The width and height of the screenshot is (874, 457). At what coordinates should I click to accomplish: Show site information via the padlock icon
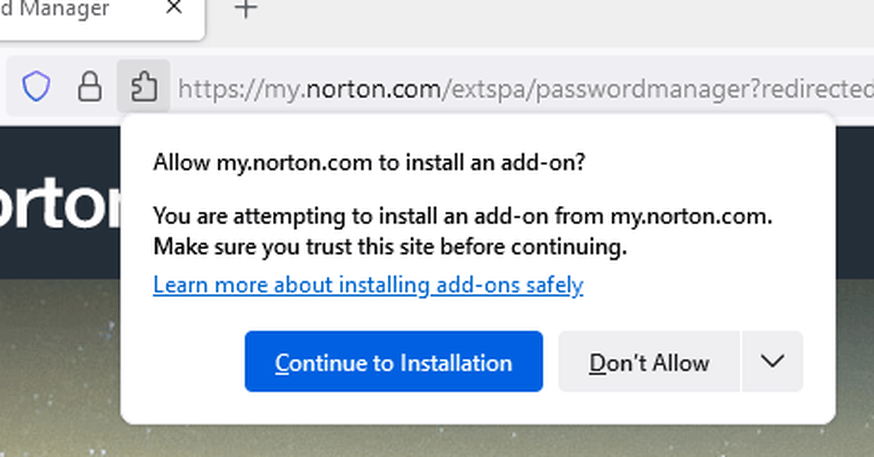click(x=90, y=88)
